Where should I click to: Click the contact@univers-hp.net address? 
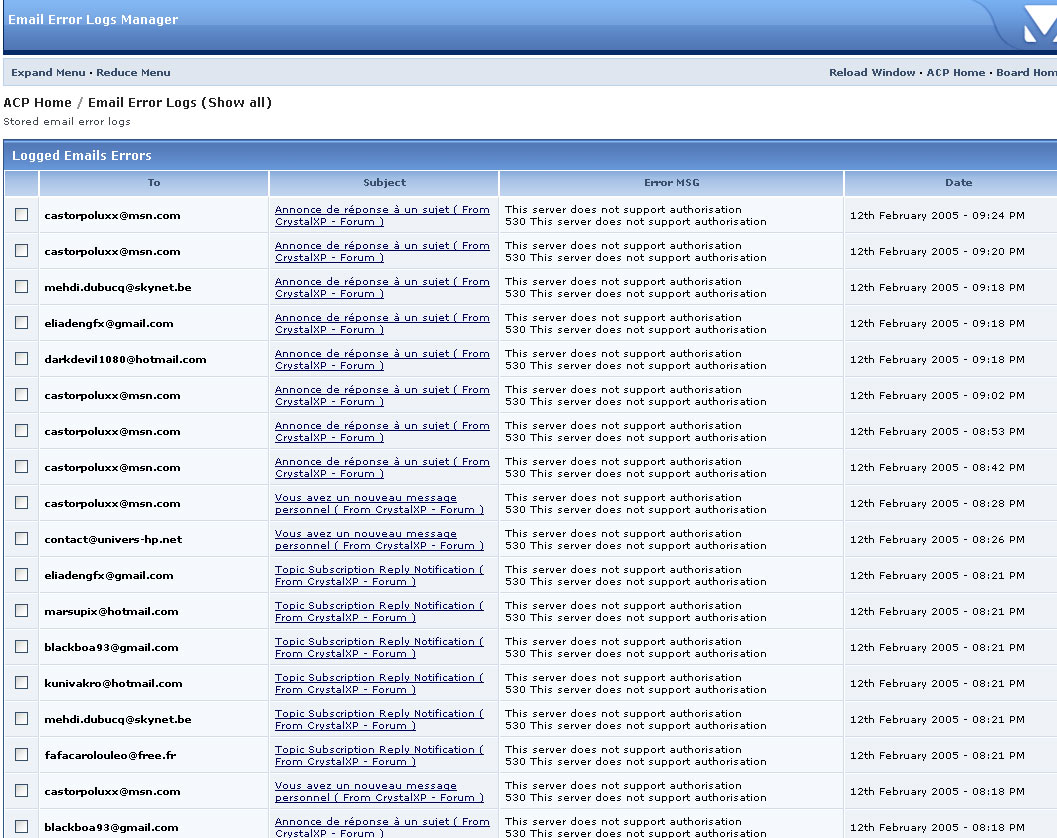pyautogui.click(x=113, y=539)
